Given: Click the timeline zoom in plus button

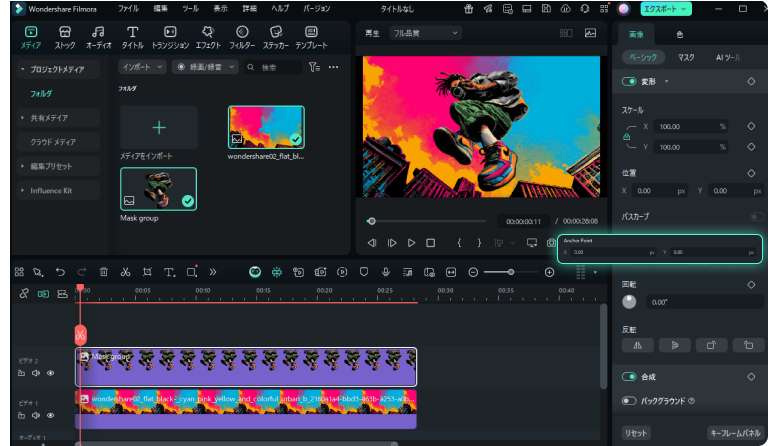Looking at the screenshot, I should point(549,272).
